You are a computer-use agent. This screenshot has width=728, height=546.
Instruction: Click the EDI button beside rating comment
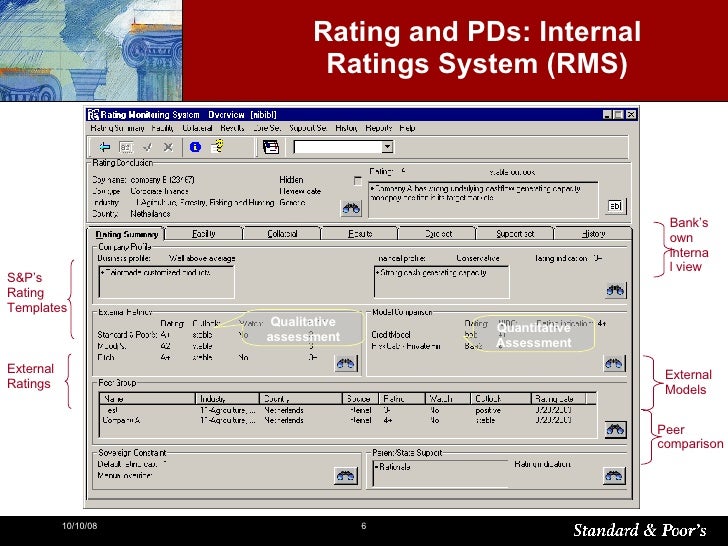(615, 206)
